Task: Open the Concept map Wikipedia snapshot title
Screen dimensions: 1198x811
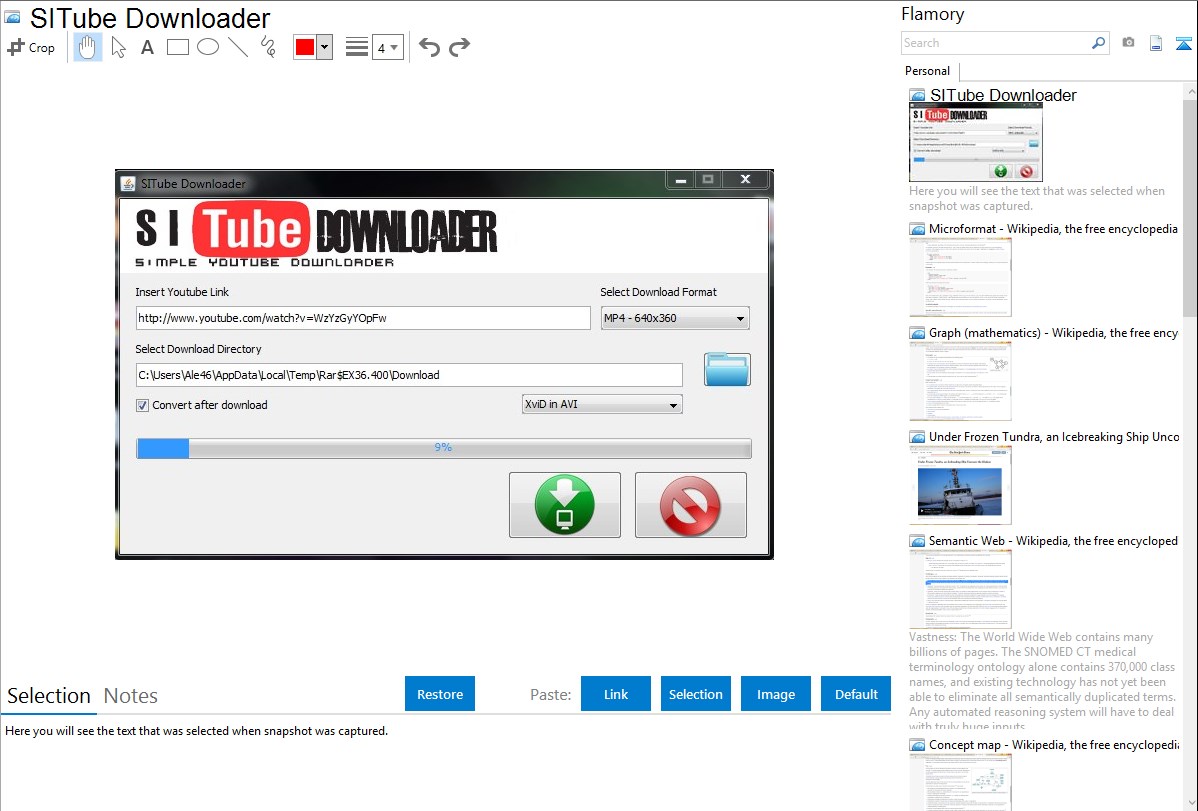Action: 1053,744
